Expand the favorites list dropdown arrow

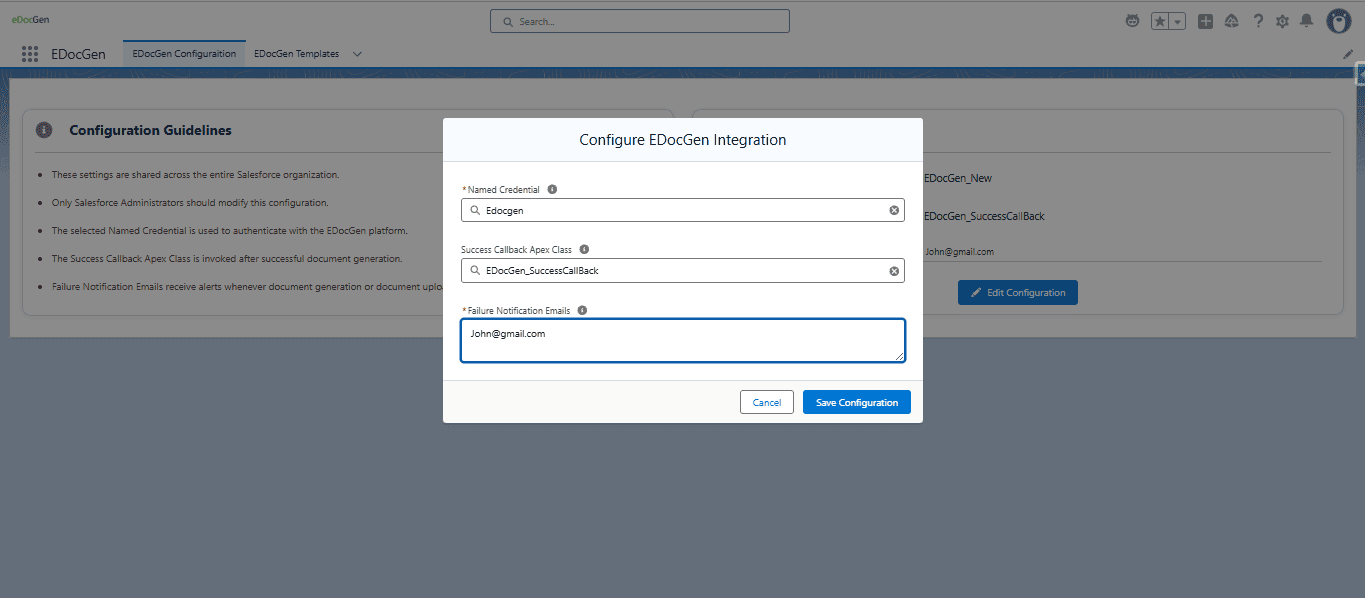1178,21
